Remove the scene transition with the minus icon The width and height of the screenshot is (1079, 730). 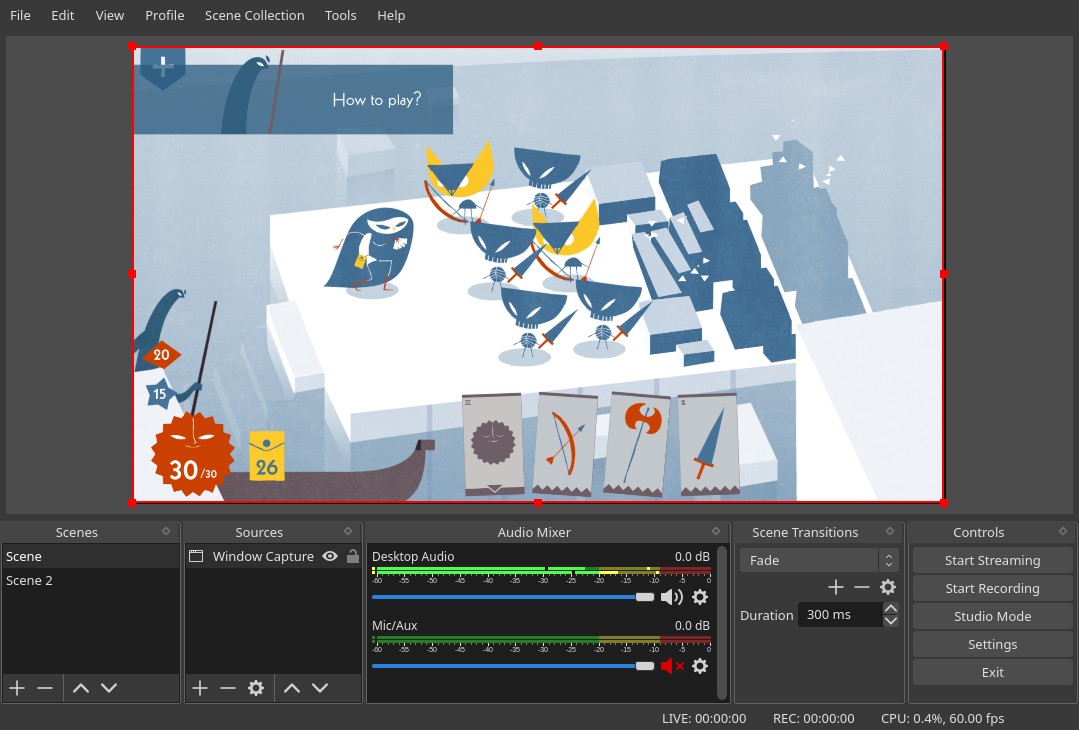862,587
